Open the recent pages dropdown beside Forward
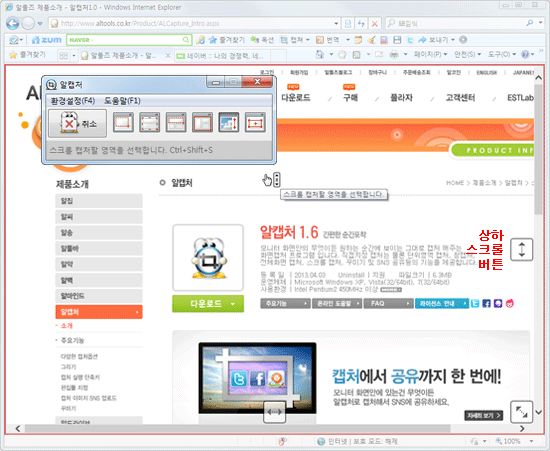550x451 pixels. pos(40,23)
